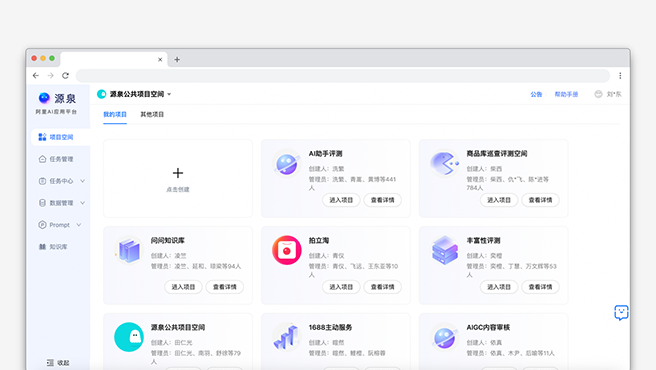Enter the AI助手评测 project

pos(341,200)
